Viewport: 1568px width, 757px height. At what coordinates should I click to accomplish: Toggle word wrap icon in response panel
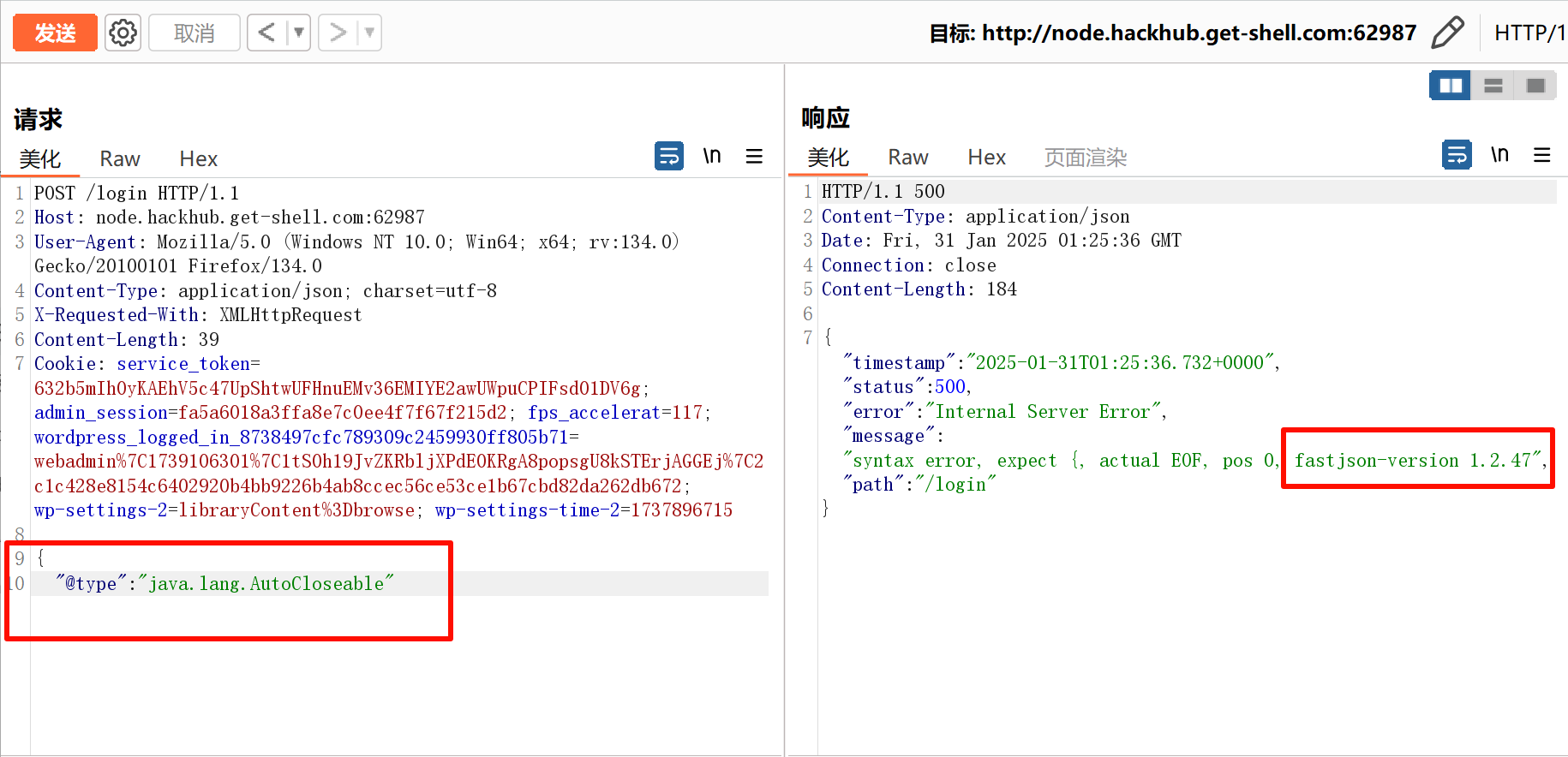point(1456,155)
